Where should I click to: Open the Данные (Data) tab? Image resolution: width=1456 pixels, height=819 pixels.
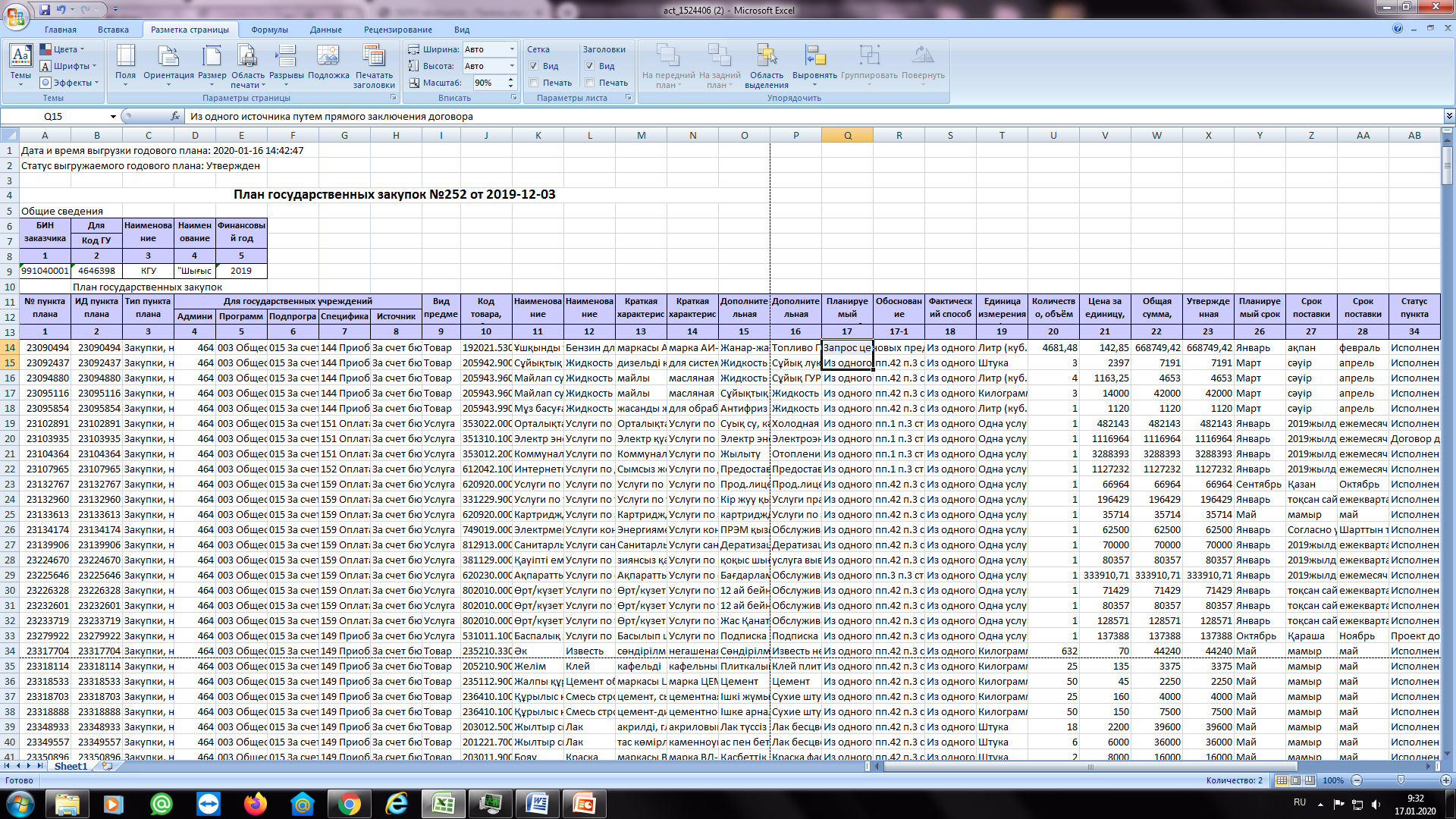click(325, 30)
